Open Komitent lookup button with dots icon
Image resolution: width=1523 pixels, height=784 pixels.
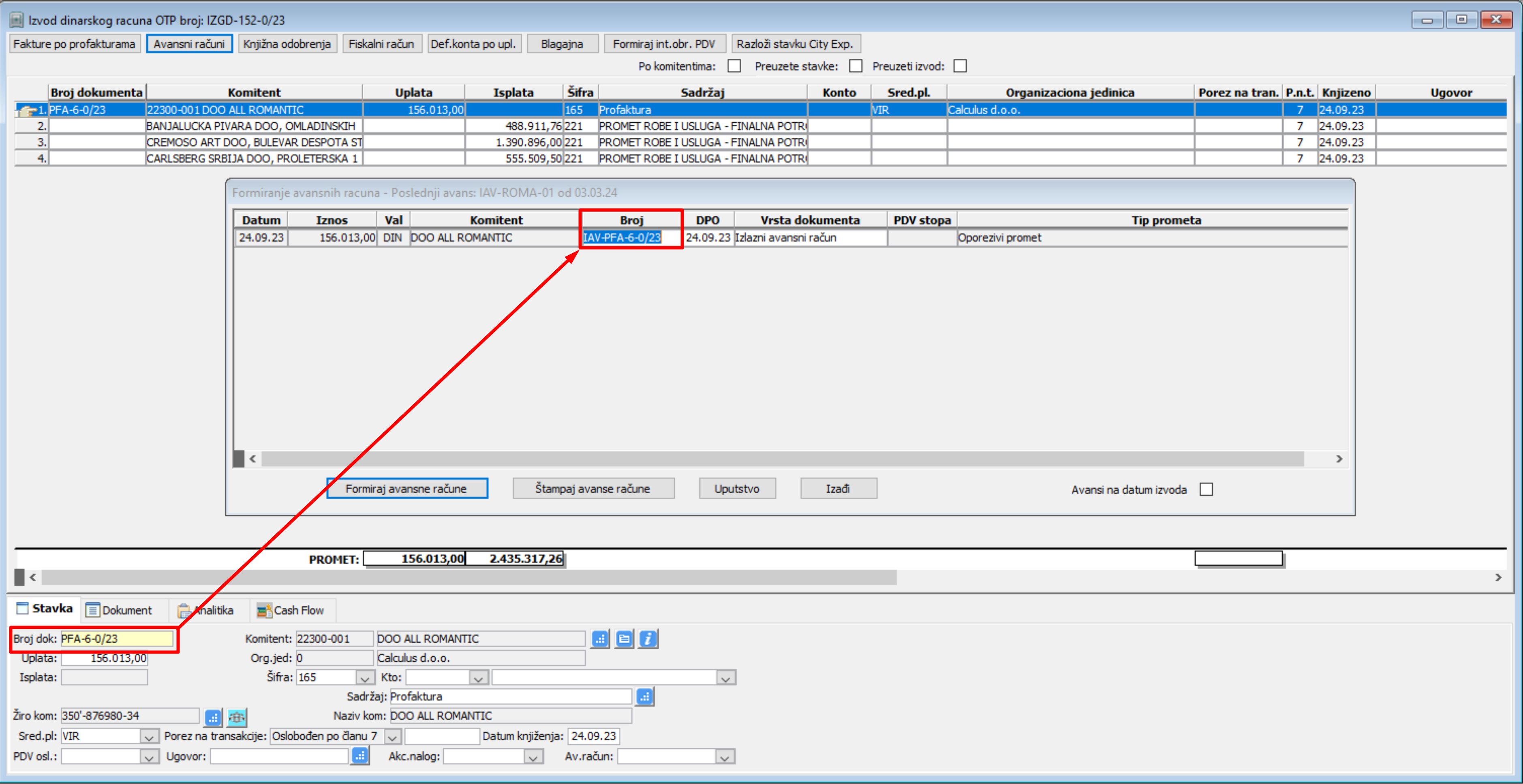600,639
